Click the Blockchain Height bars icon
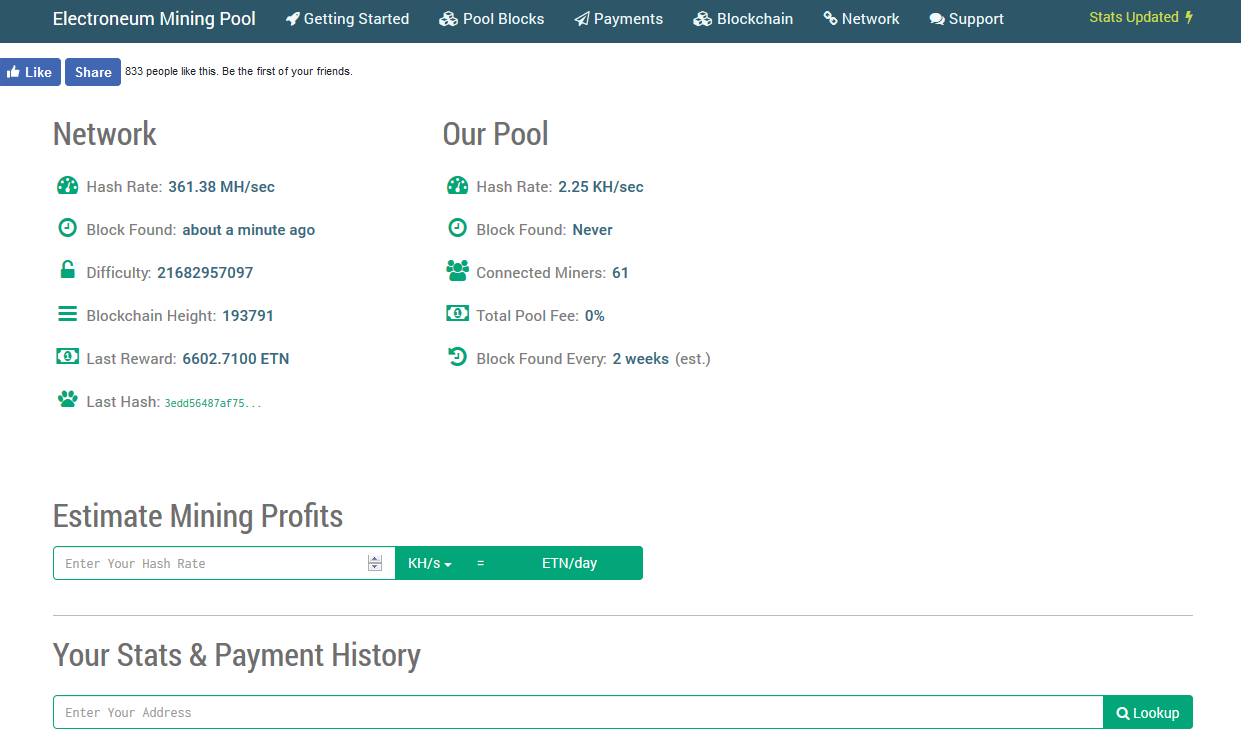 tap(67, 314)
